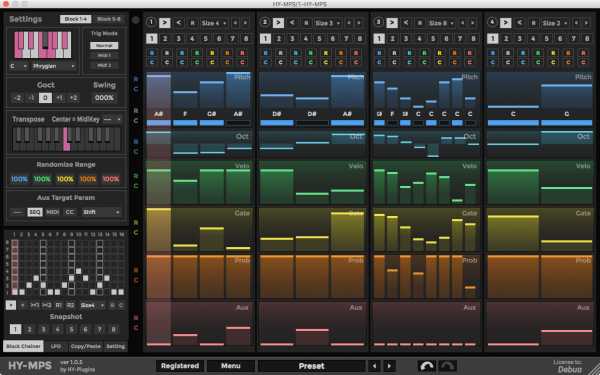Click block 2 R button next to Size
The width and height of the screenshot is (600, 375).
tap(306, 23)
